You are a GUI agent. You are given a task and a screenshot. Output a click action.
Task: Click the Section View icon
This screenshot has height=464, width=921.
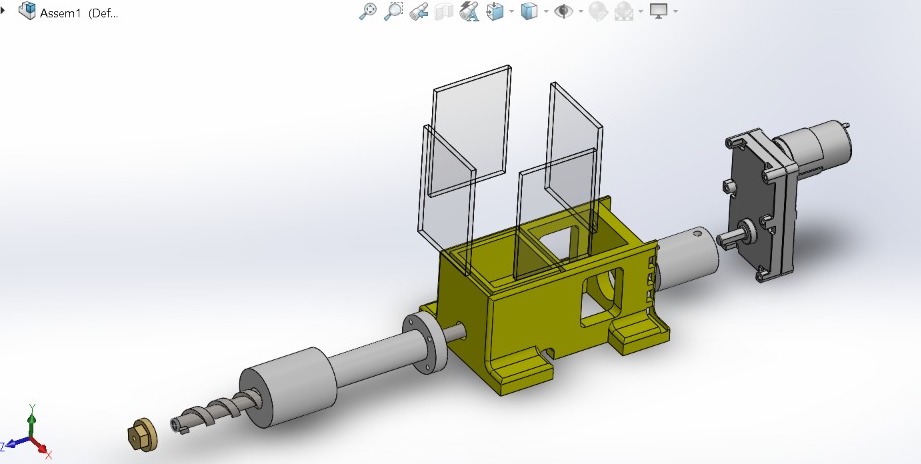tap(444, 11)
